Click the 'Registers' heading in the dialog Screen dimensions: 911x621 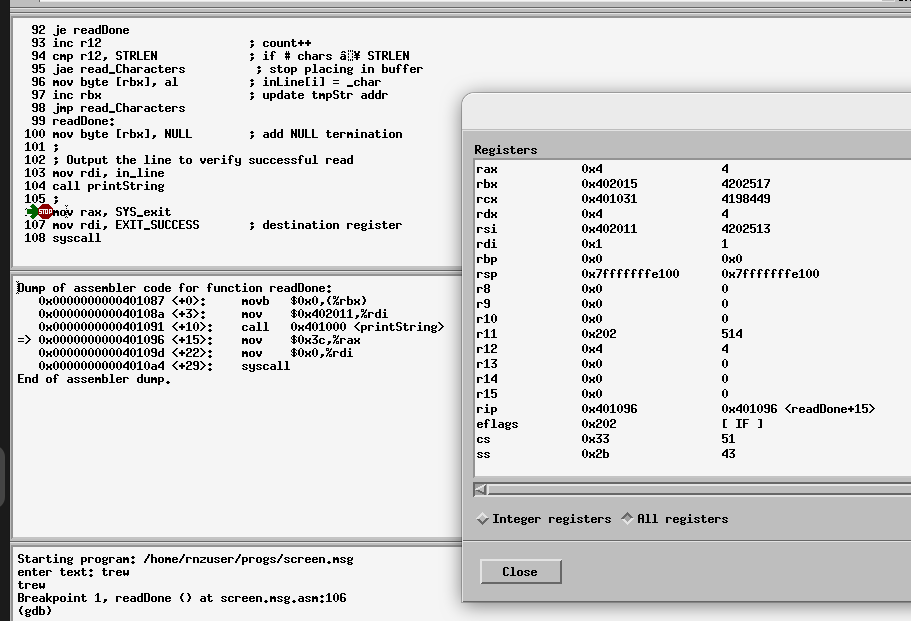point(505,150)
